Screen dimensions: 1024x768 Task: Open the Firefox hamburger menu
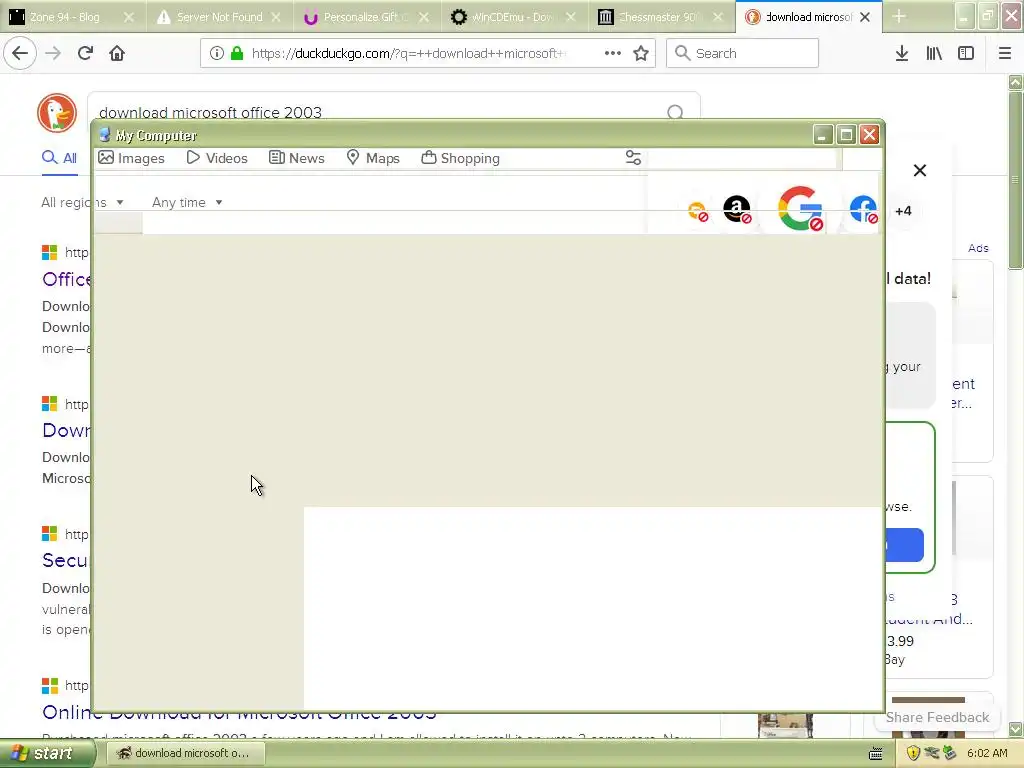[x=1005, y=53]
